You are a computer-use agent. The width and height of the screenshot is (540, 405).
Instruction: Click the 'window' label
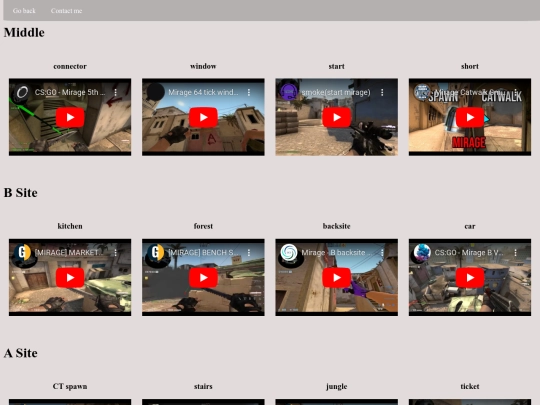[x=203, y=66]
